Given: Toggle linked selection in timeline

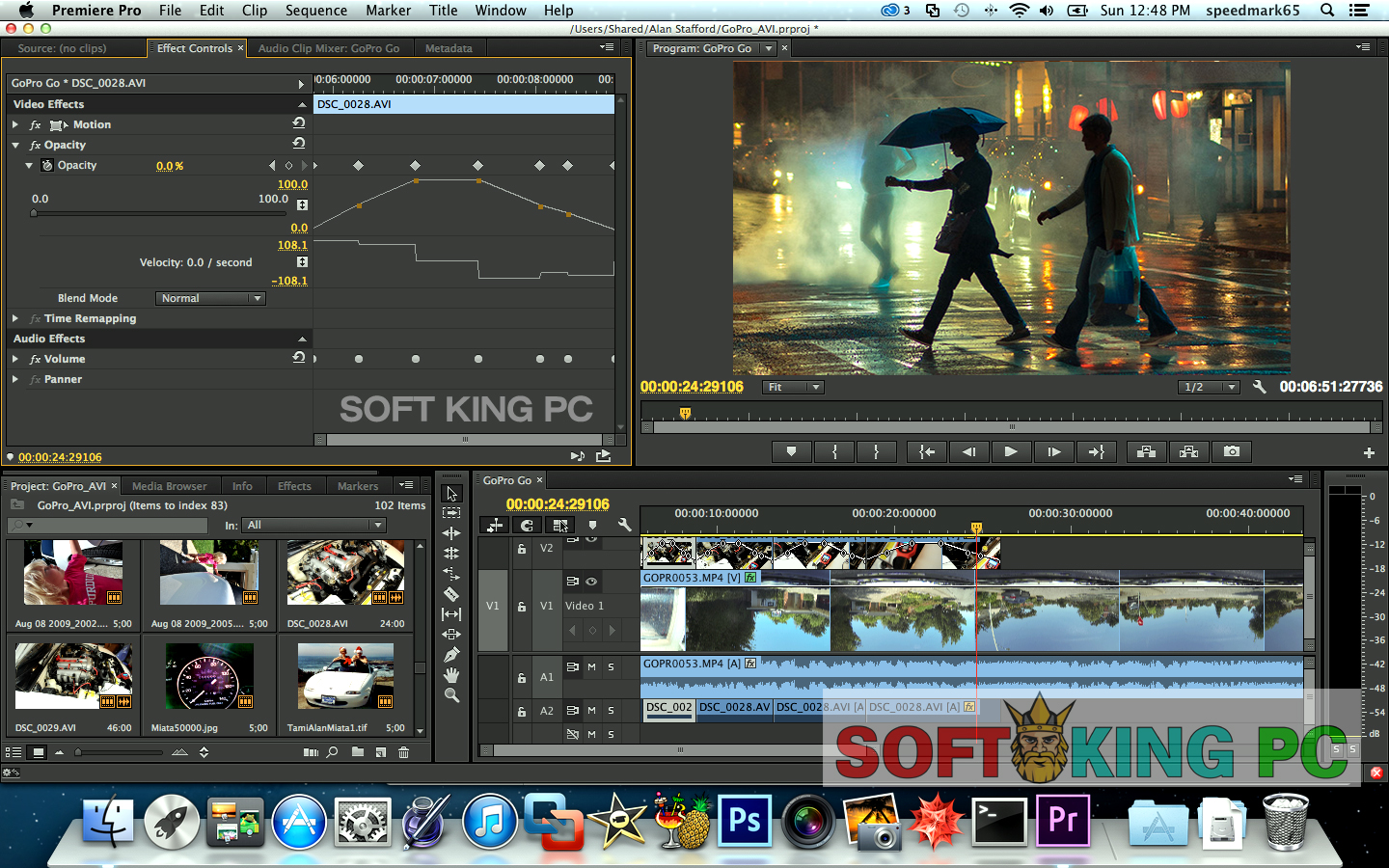Looking at the screenshot, I should coord(560,525).
